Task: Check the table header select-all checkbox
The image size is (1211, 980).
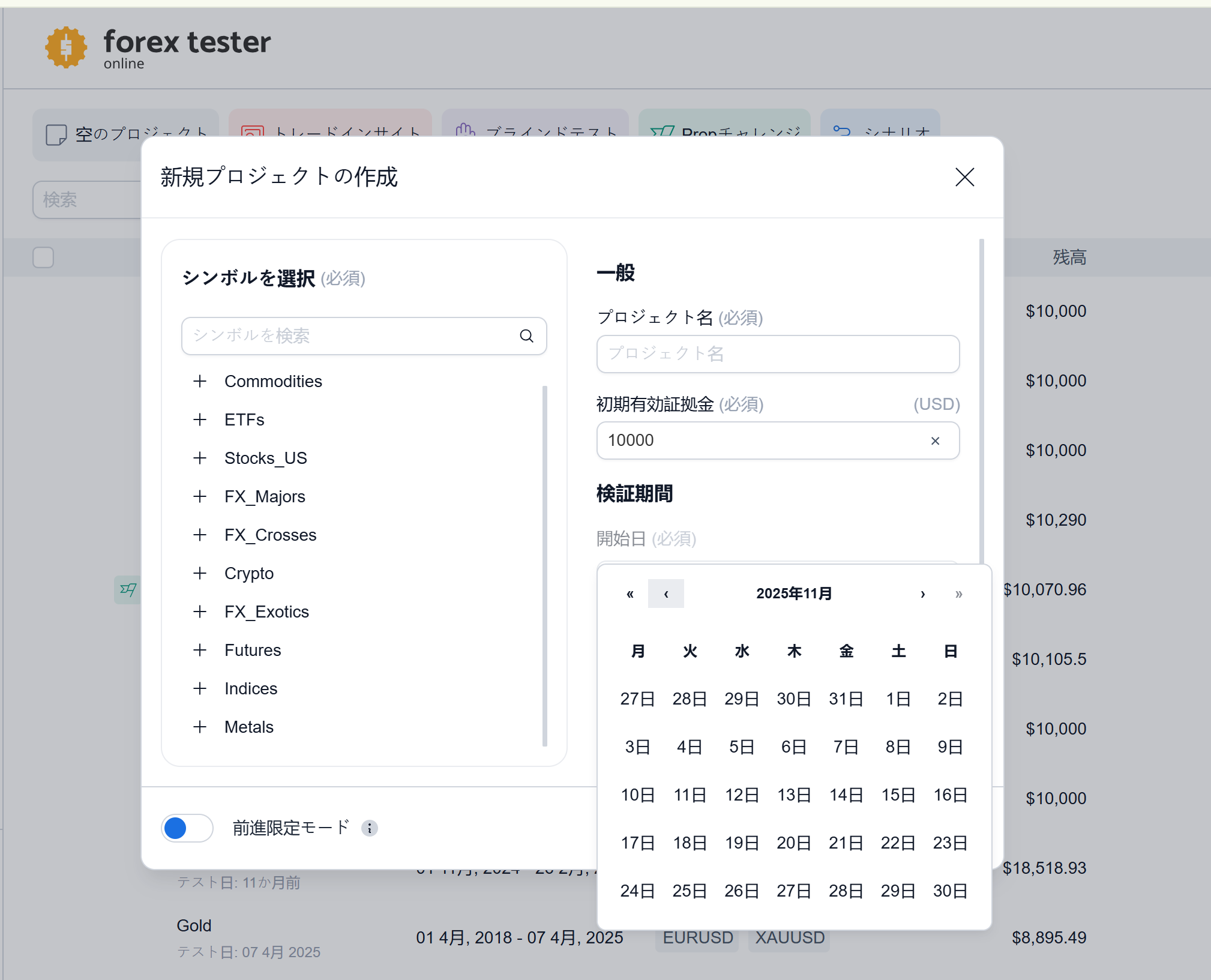Action: tap(43, 257)
